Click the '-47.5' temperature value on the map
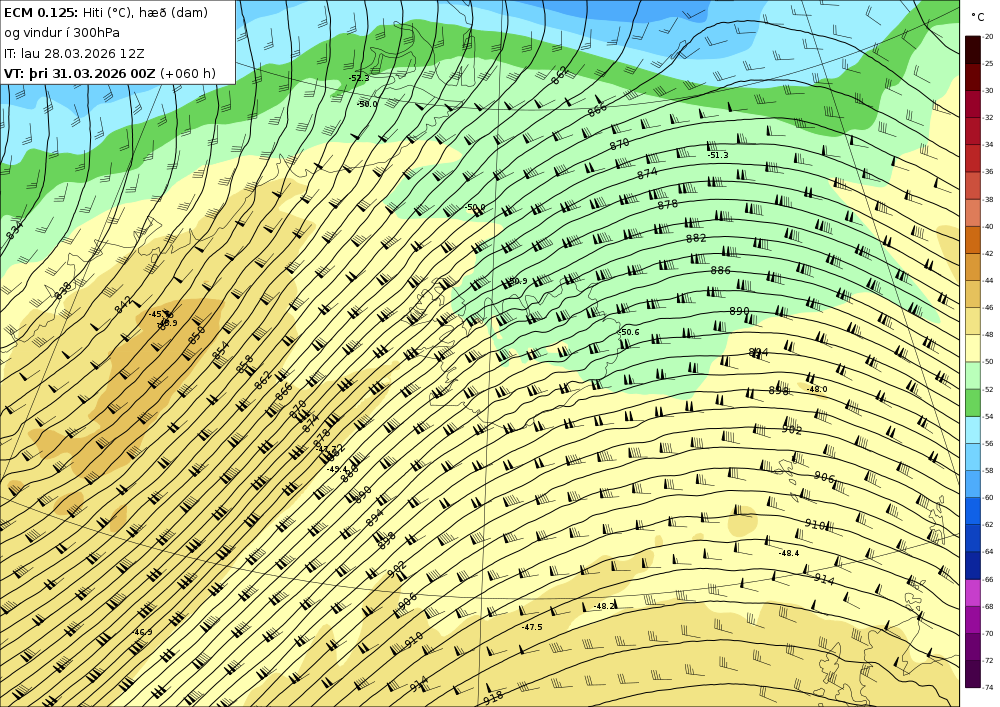This screenshot has width=1000, height=707. click(532, 627)
